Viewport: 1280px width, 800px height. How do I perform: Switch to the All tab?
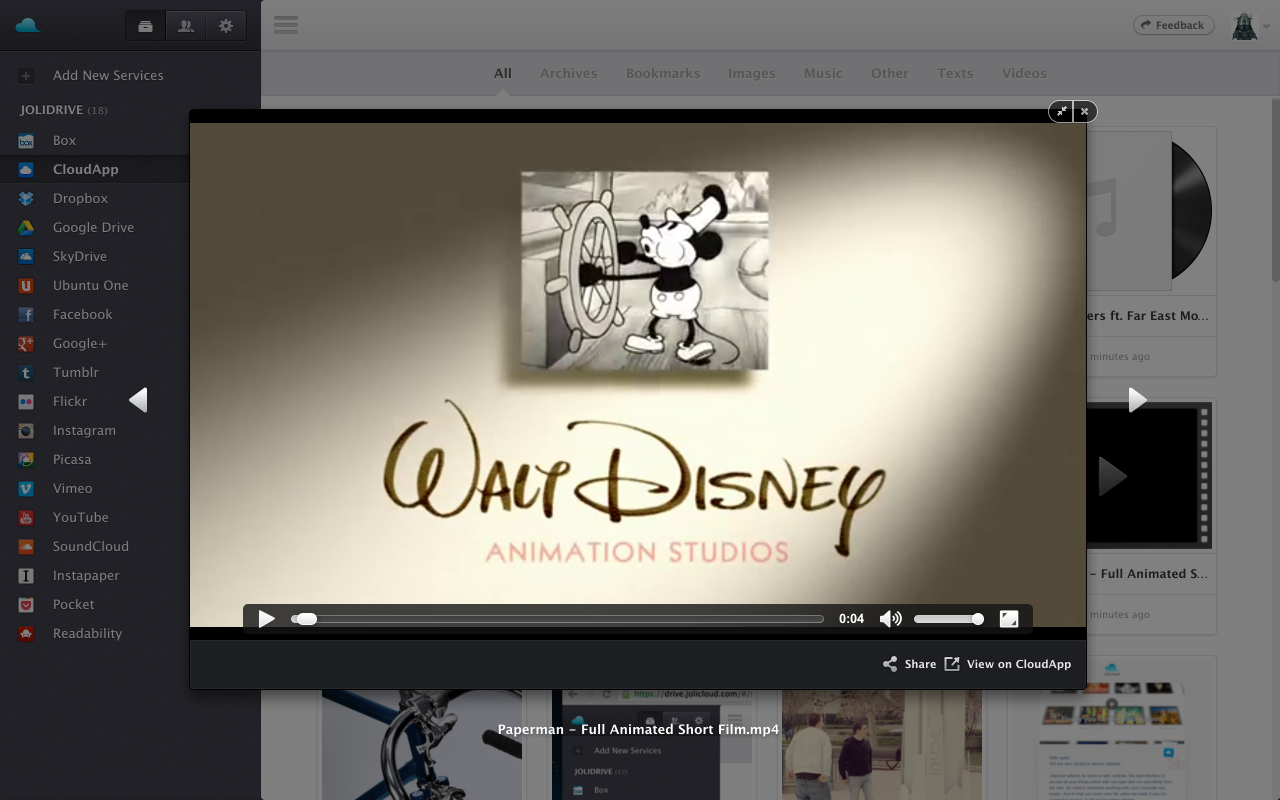click(x=503, y=73)
